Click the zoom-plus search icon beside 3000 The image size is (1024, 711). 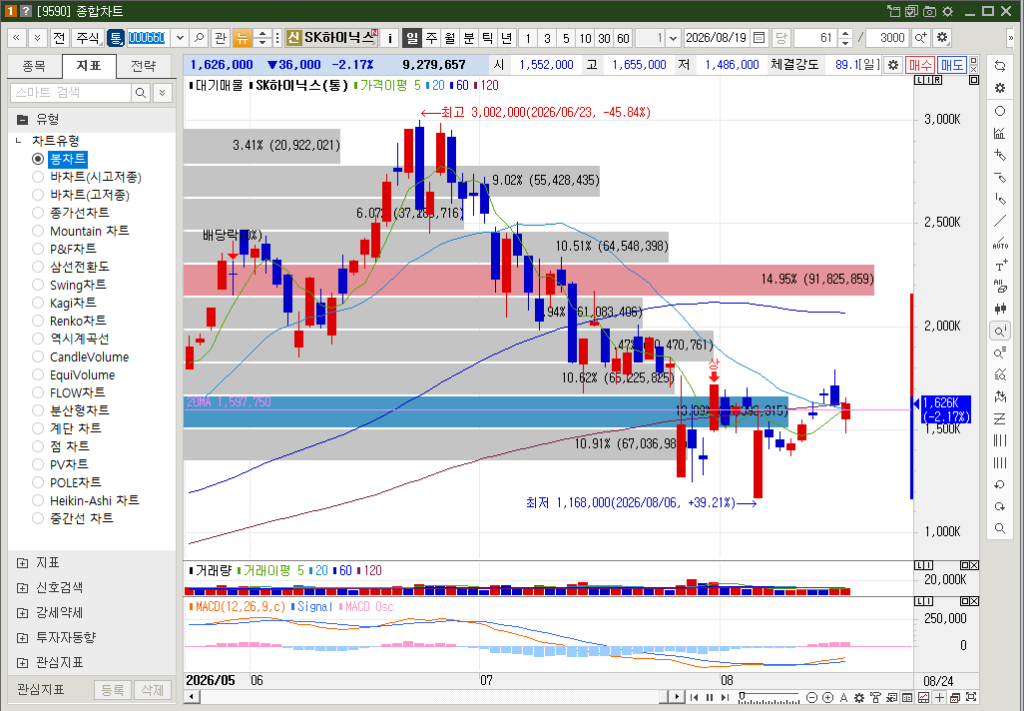(921, 38)
